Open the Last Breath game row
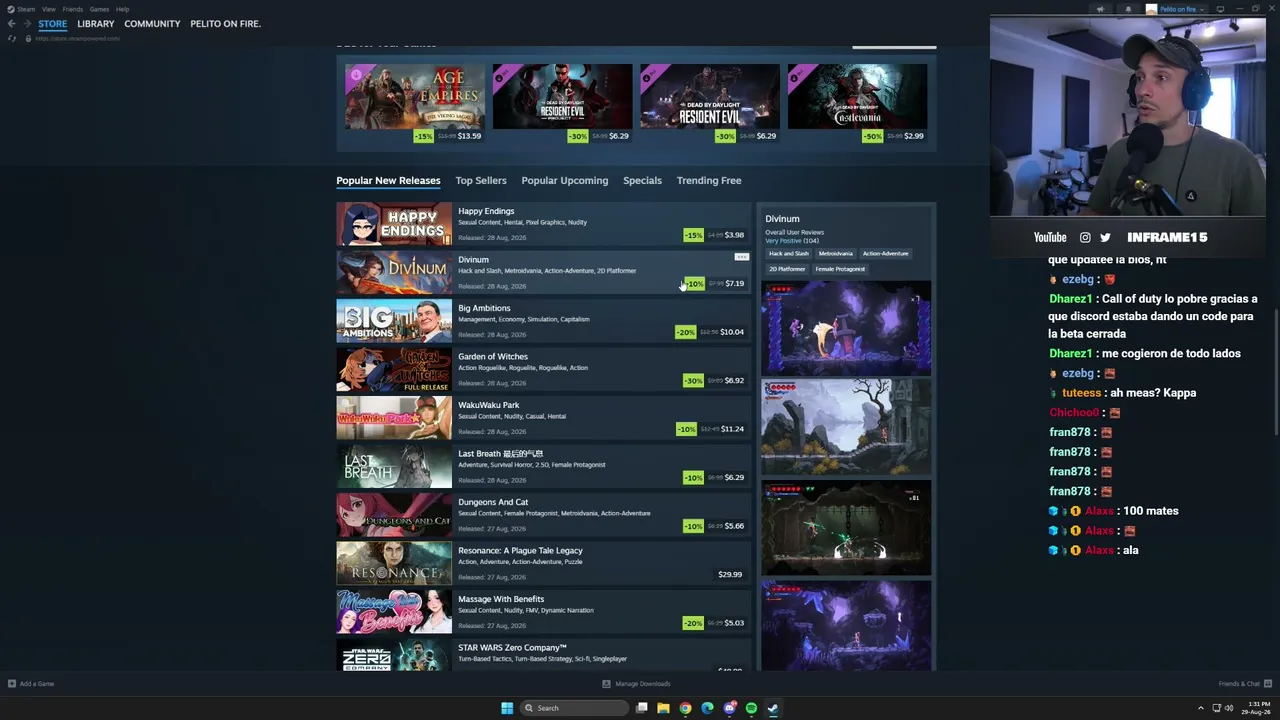Image resolution: width=1280 pixels, height=720 pixels. (543, 467)
